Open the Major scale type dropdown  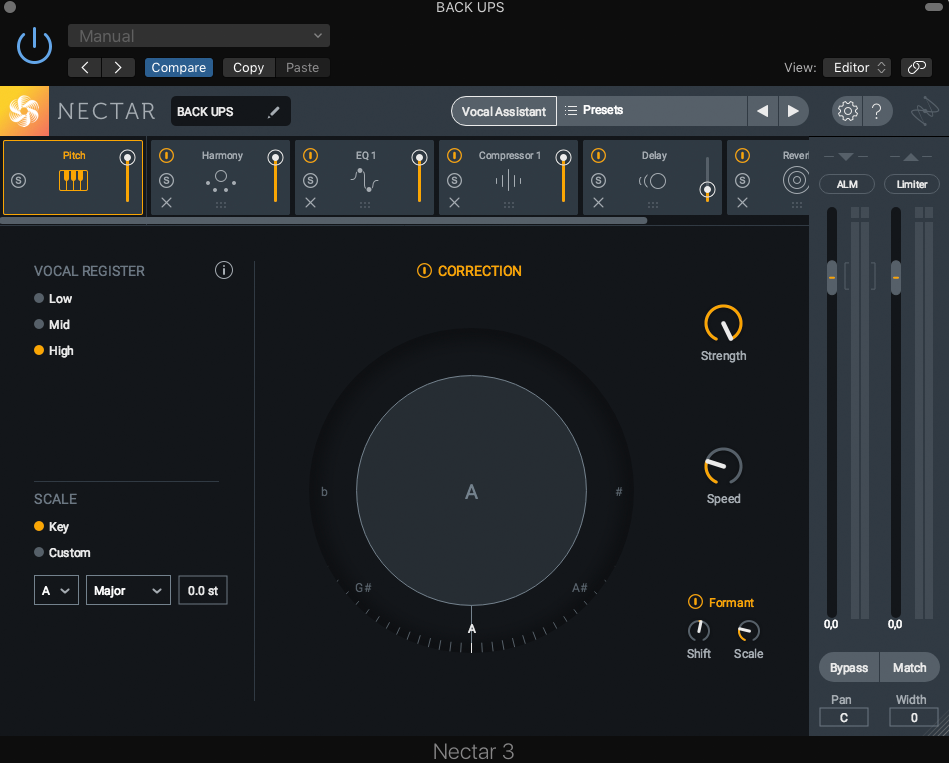(128, 590)
